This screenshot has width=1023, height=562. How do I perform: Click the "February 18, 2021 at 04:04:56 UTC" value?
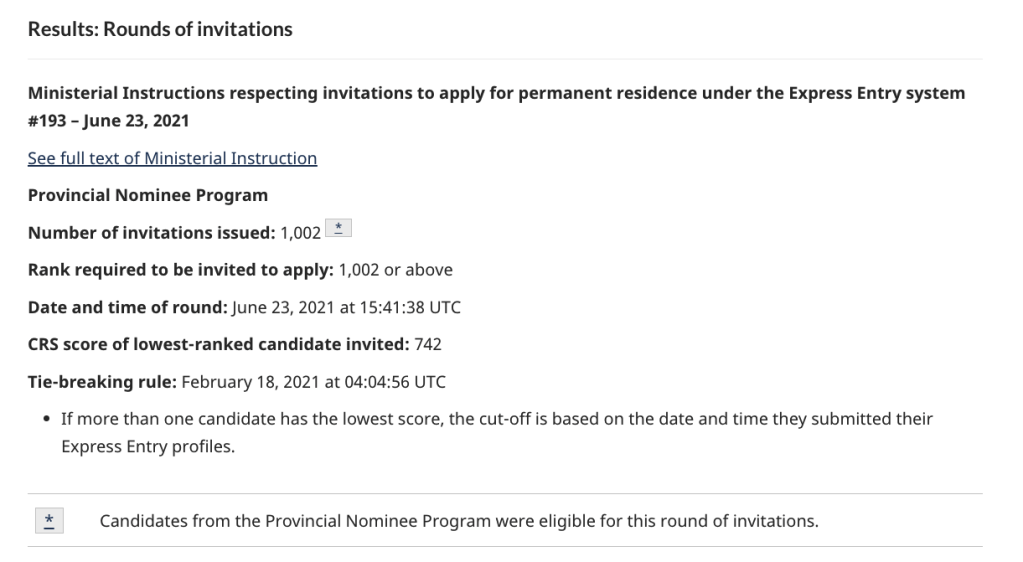pos(313,382)
